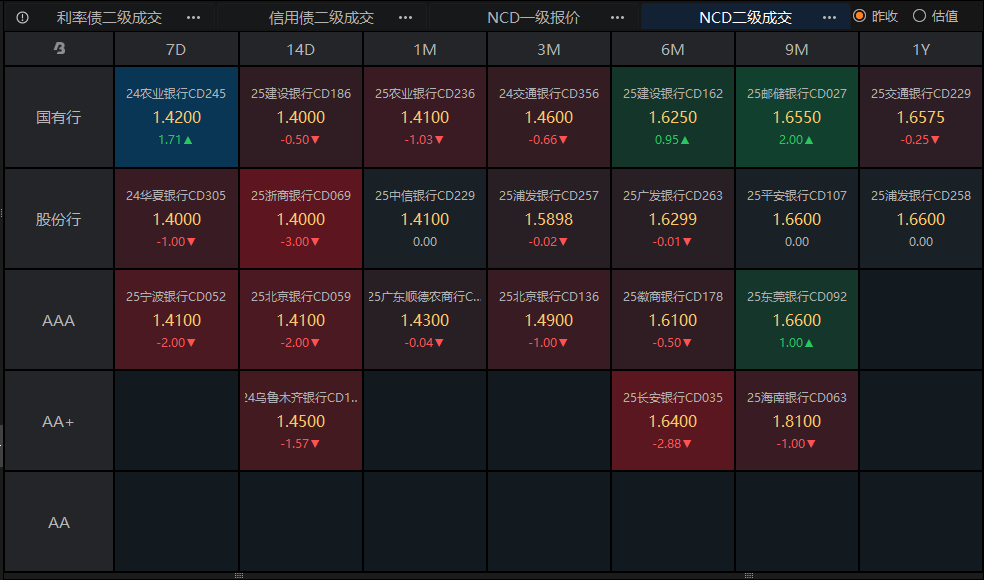Open more options beside NCD一级报价 tab

[x=618, y=18]
